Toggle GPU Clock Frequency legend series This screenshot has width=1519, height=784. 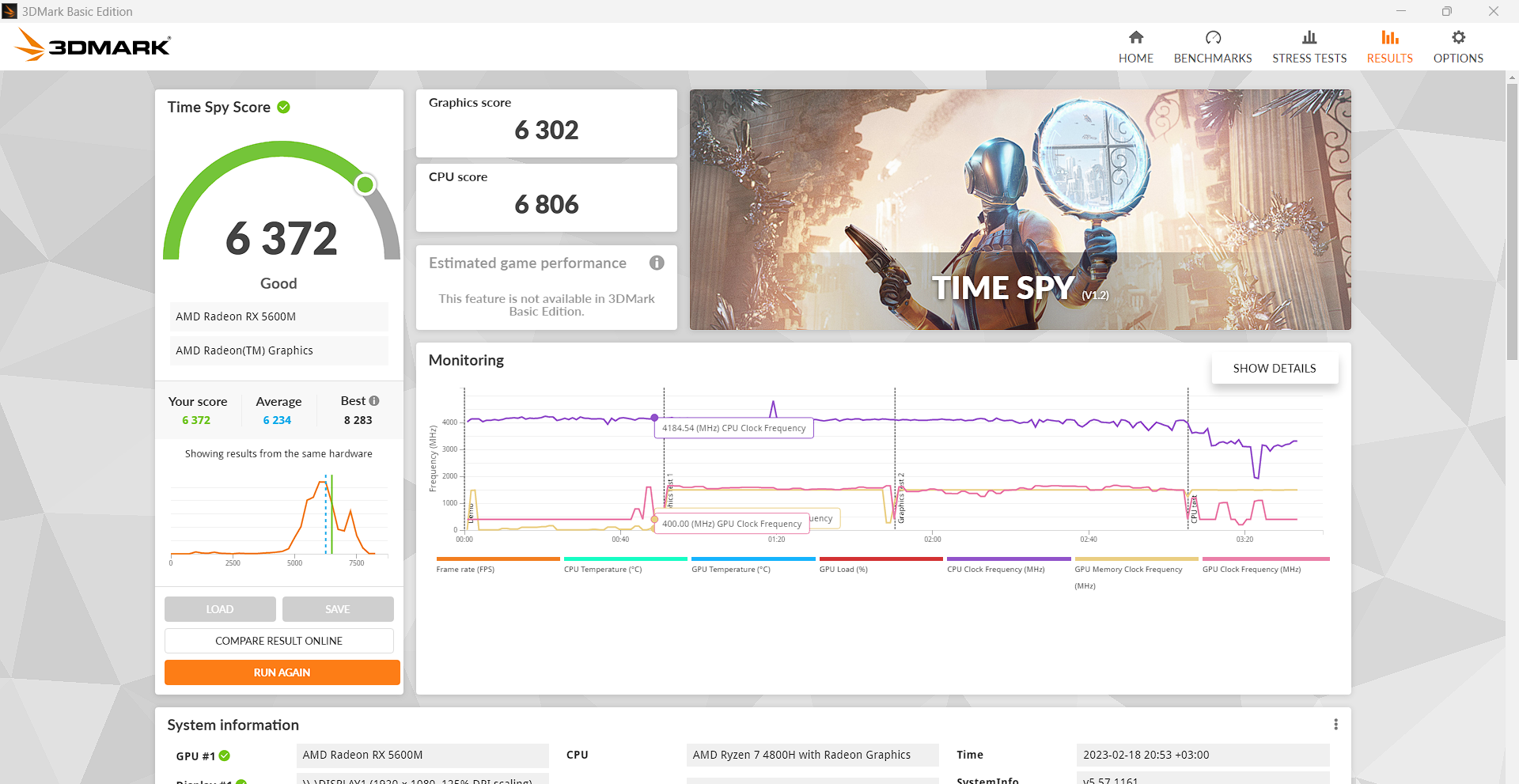[x=1266, y=565]
